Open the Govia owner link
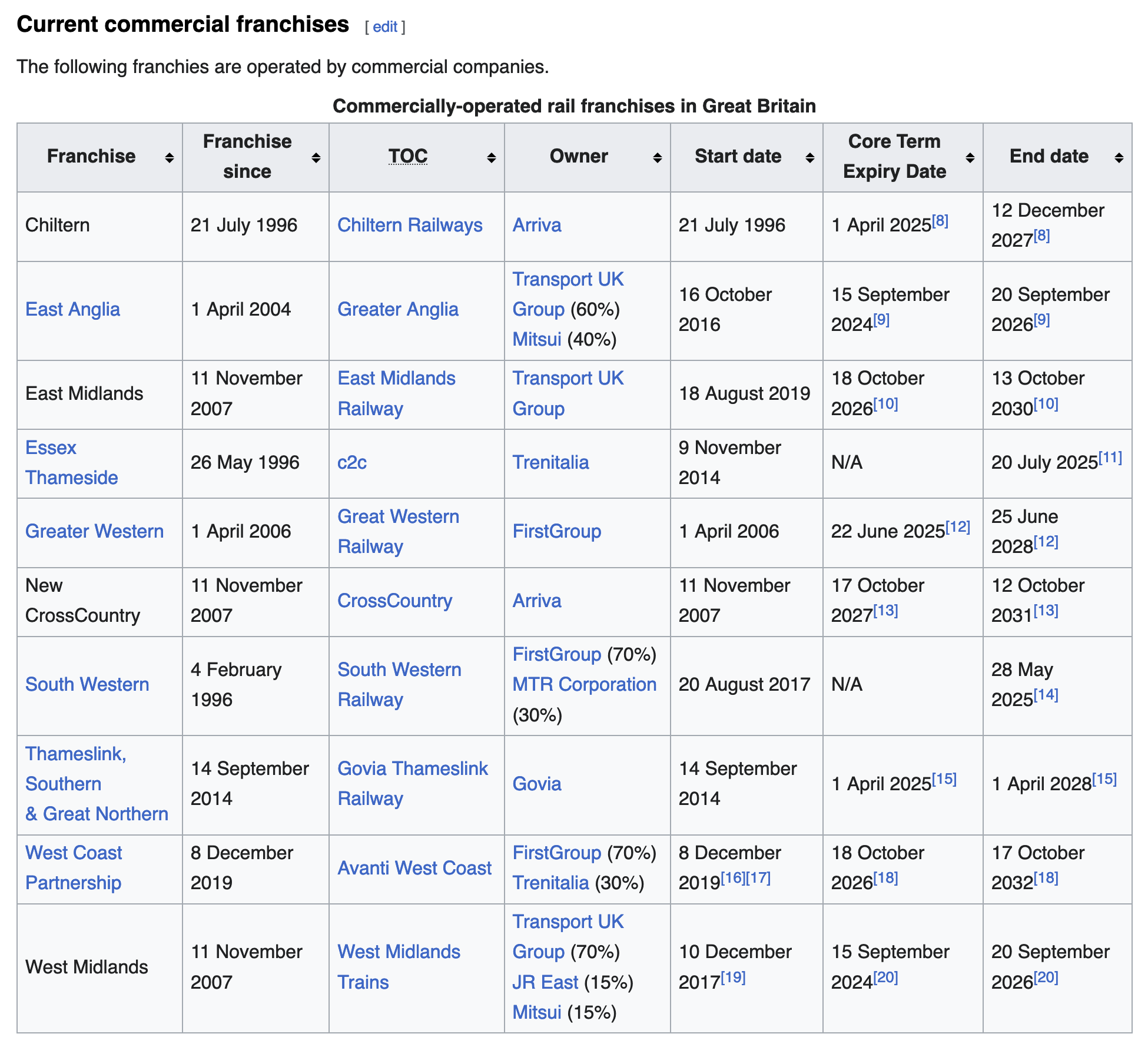The width and height of the screenshot is (1148, 1047). click(536, 784)
